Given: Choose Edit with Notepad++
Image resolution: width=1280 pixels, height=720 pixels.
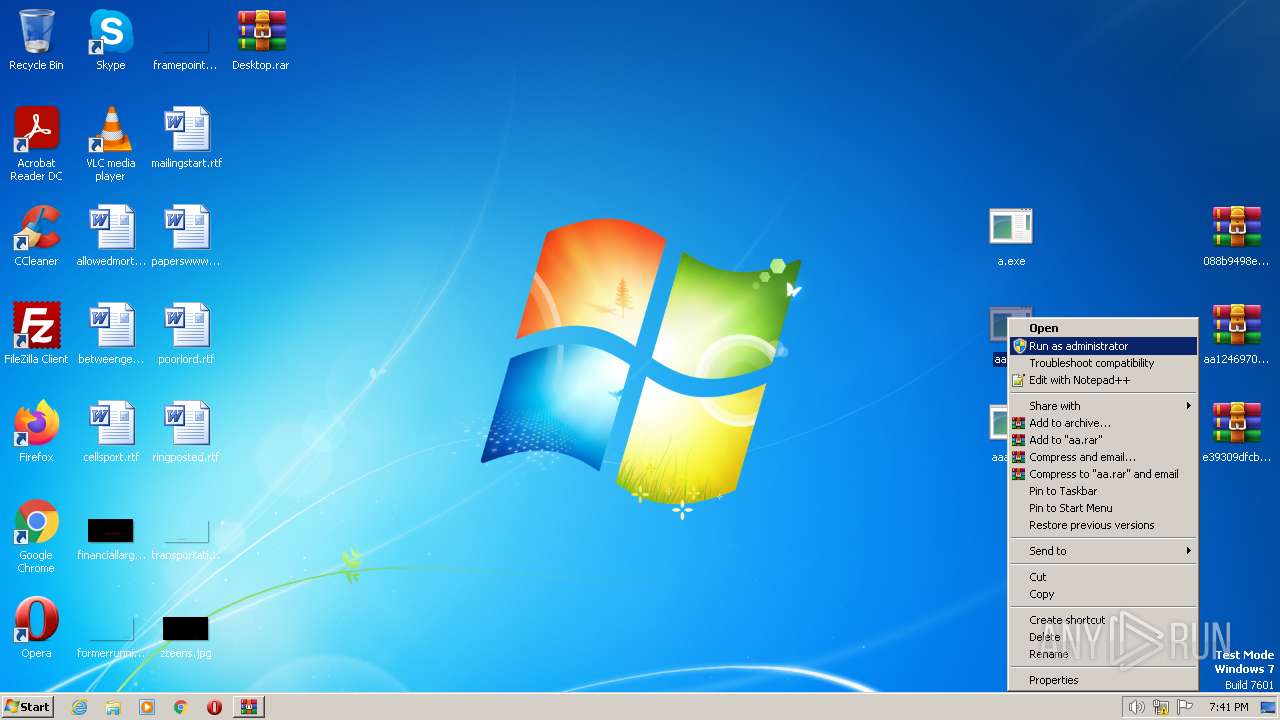Looking at the screenshot, I should pyautogui.click(x=1102, y=380).
